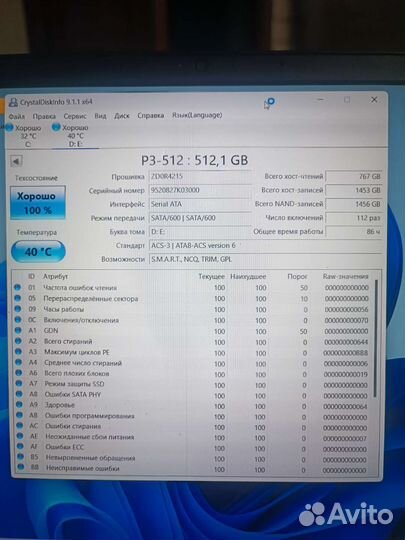Click status dot of attribute 09 Часы работы

click(x=18, y=309)
